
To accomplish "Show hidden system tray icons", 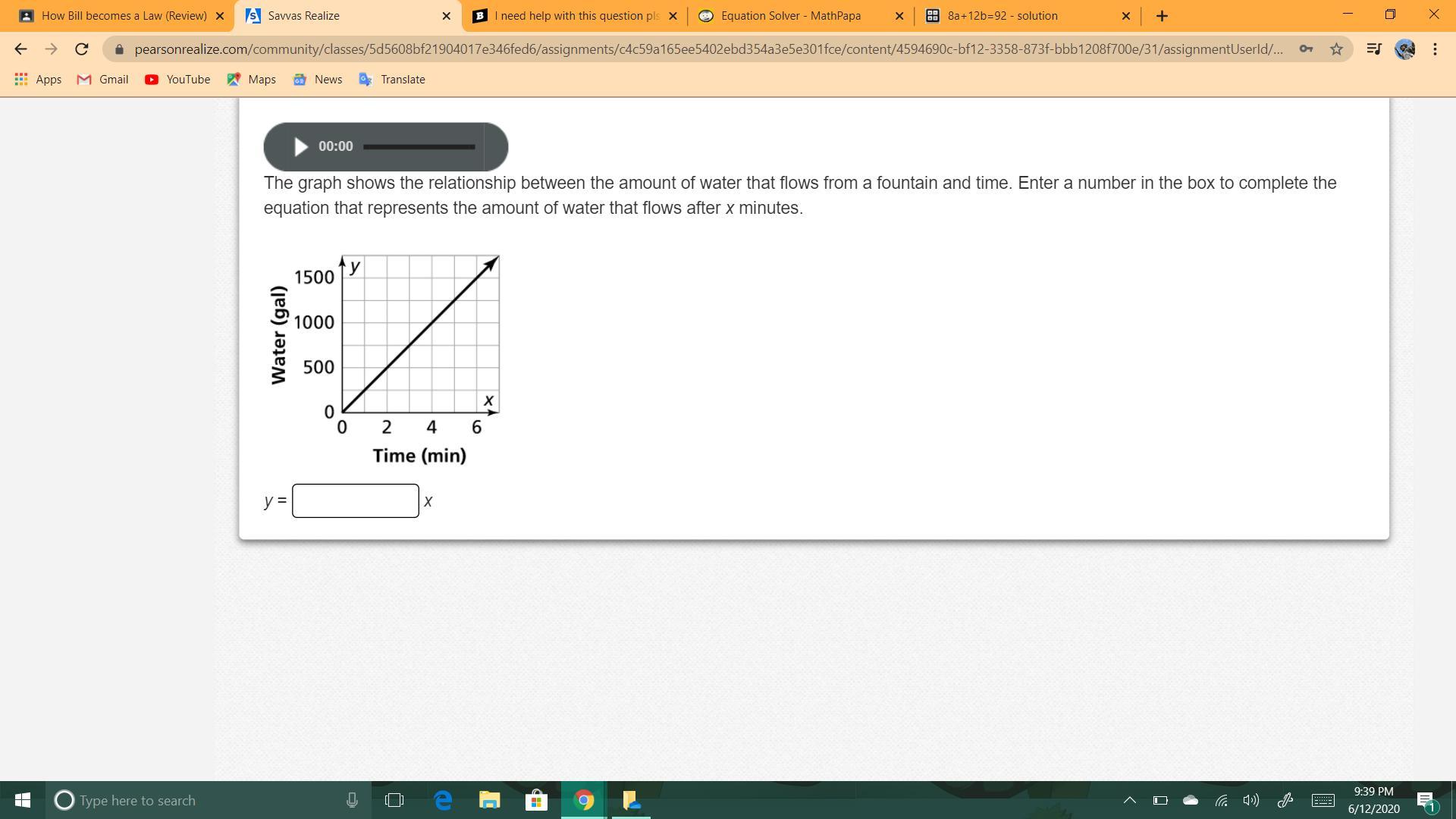I will 1129,800.
